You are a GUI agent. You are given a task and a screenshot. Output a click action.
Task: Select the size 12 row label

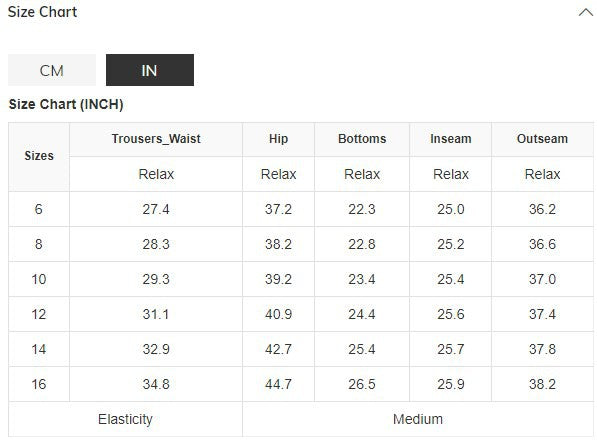tap(39, 314)
